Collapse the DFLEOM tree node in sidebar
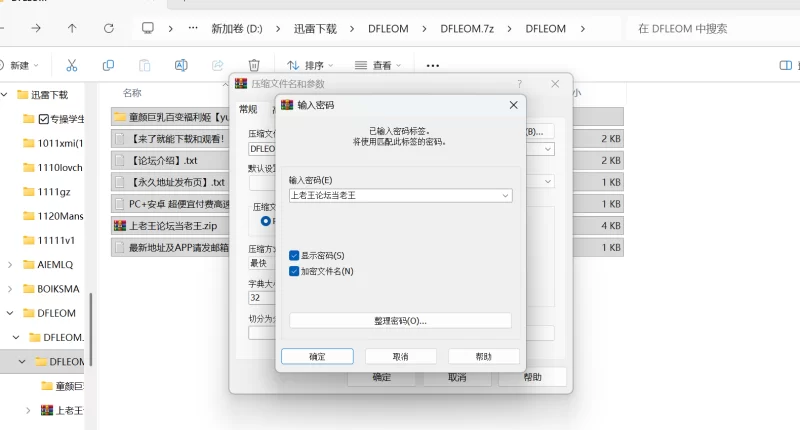 (10, 313)
